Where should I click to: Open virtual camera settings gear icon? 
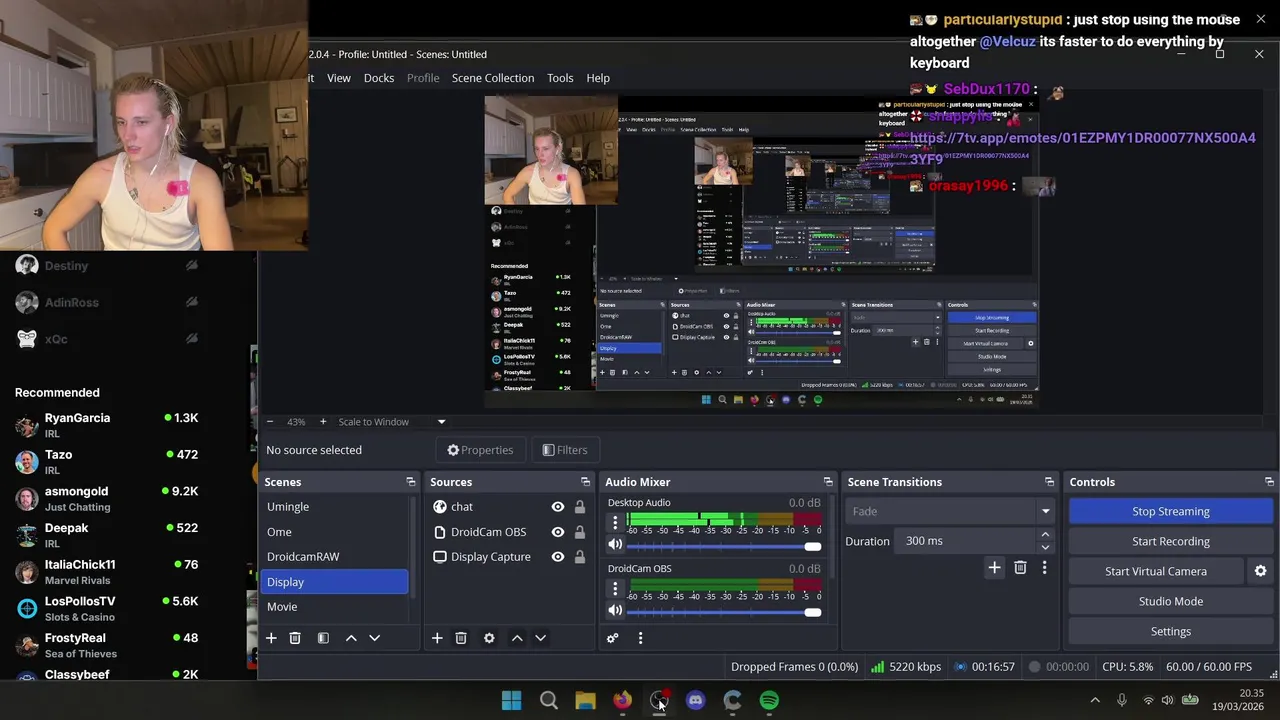click(1260, 571)
